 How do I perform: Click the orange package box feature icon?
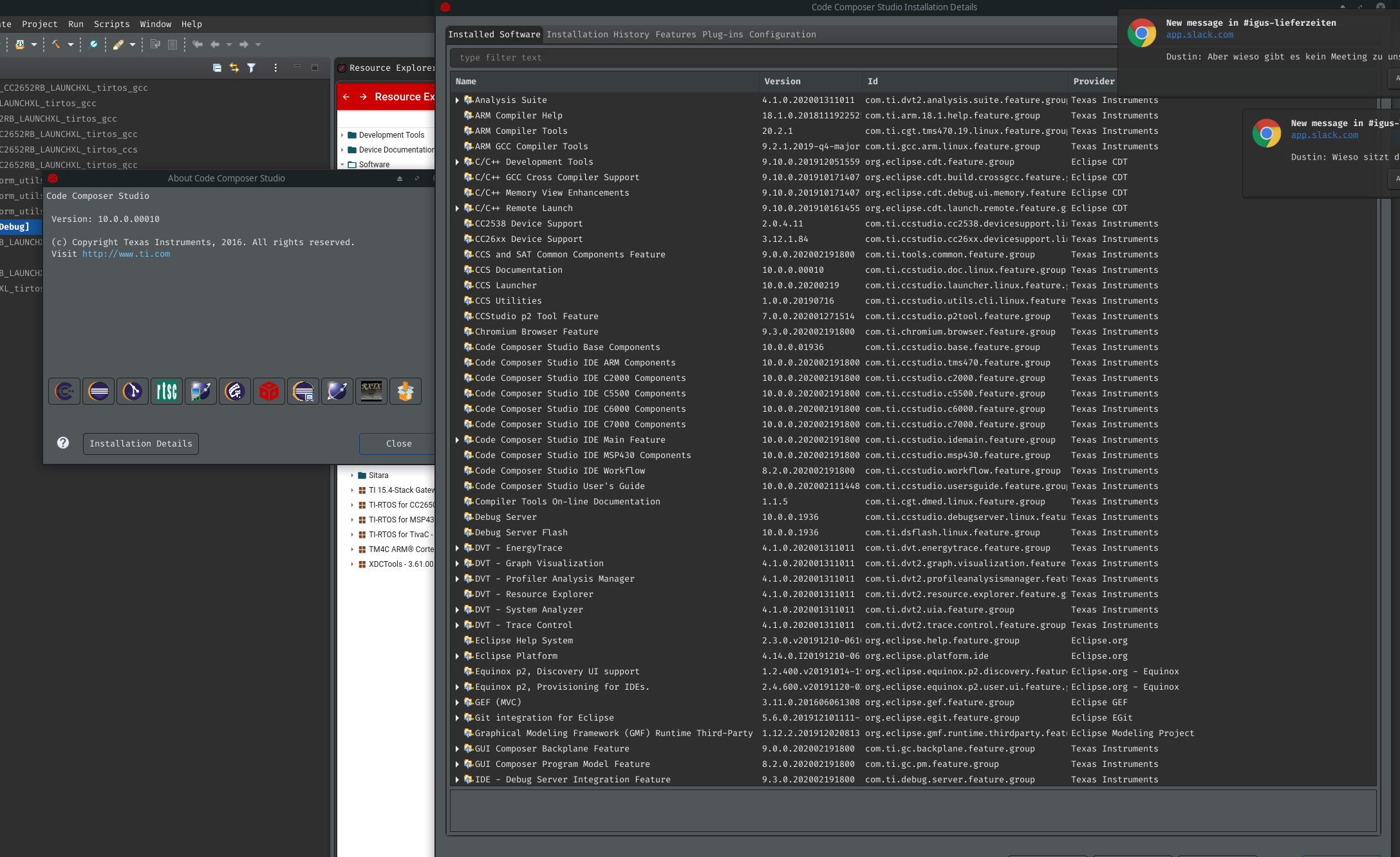tap(406, 391)
